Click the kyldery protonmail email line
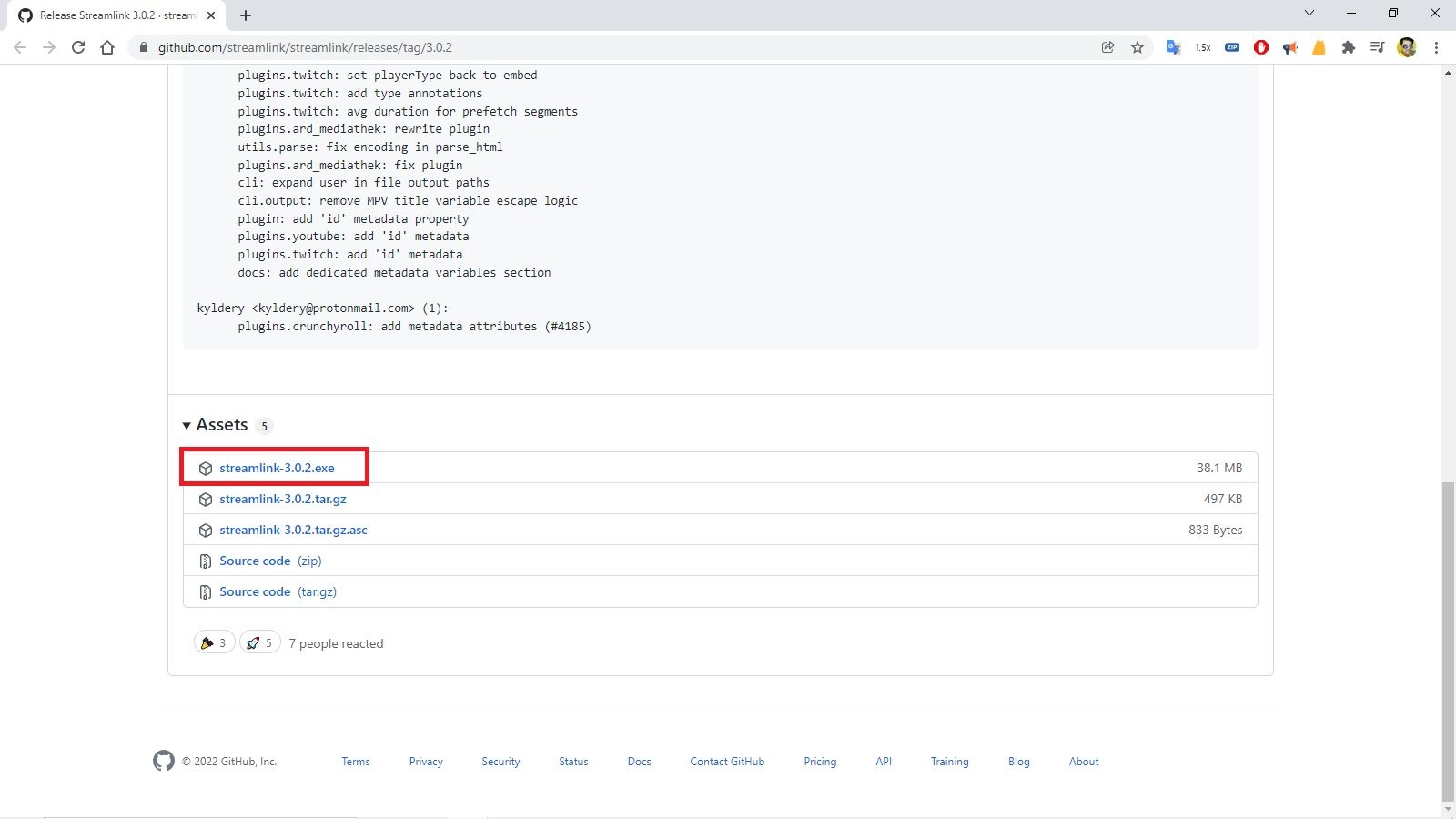1456x819 pixels. (322, 308)
